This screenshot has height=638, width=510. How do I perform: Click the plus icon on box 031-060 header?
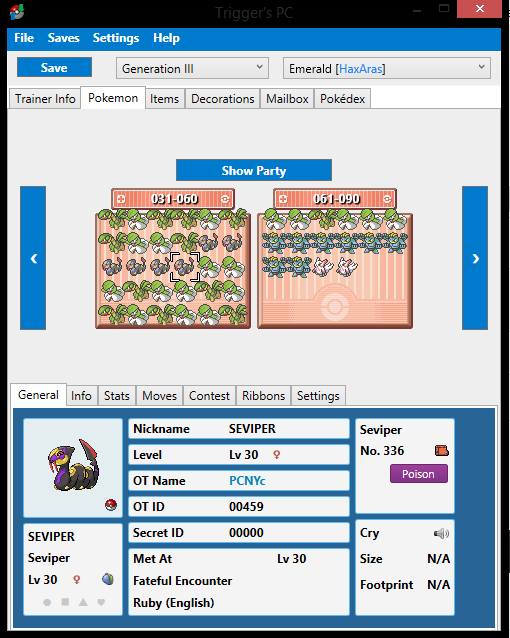(x=121, y=199)
